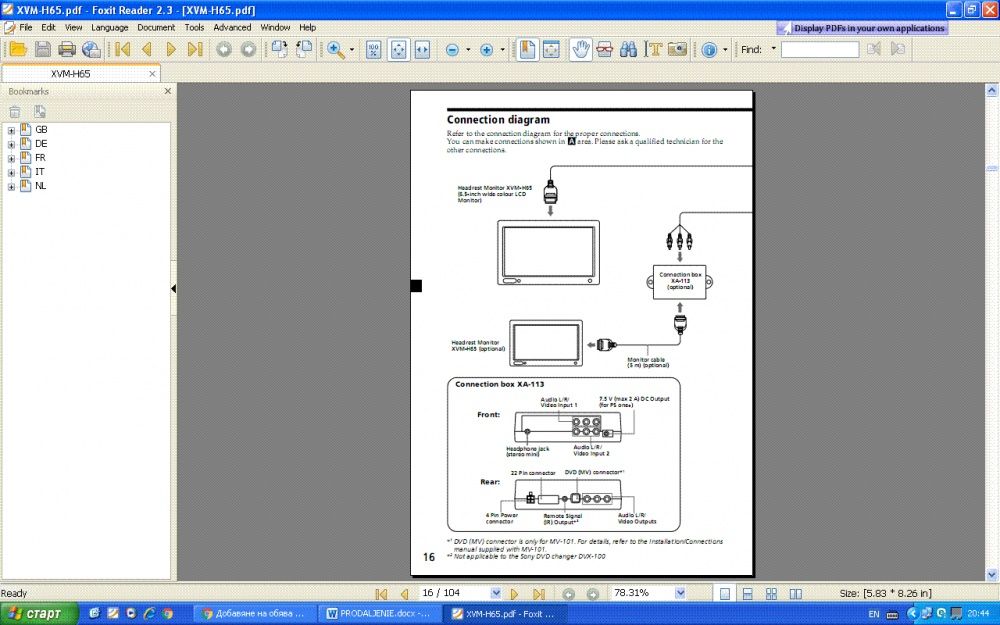1000x625 pixels.
Task: Open the dropdown beside the info icon
Action: point(725,50)
